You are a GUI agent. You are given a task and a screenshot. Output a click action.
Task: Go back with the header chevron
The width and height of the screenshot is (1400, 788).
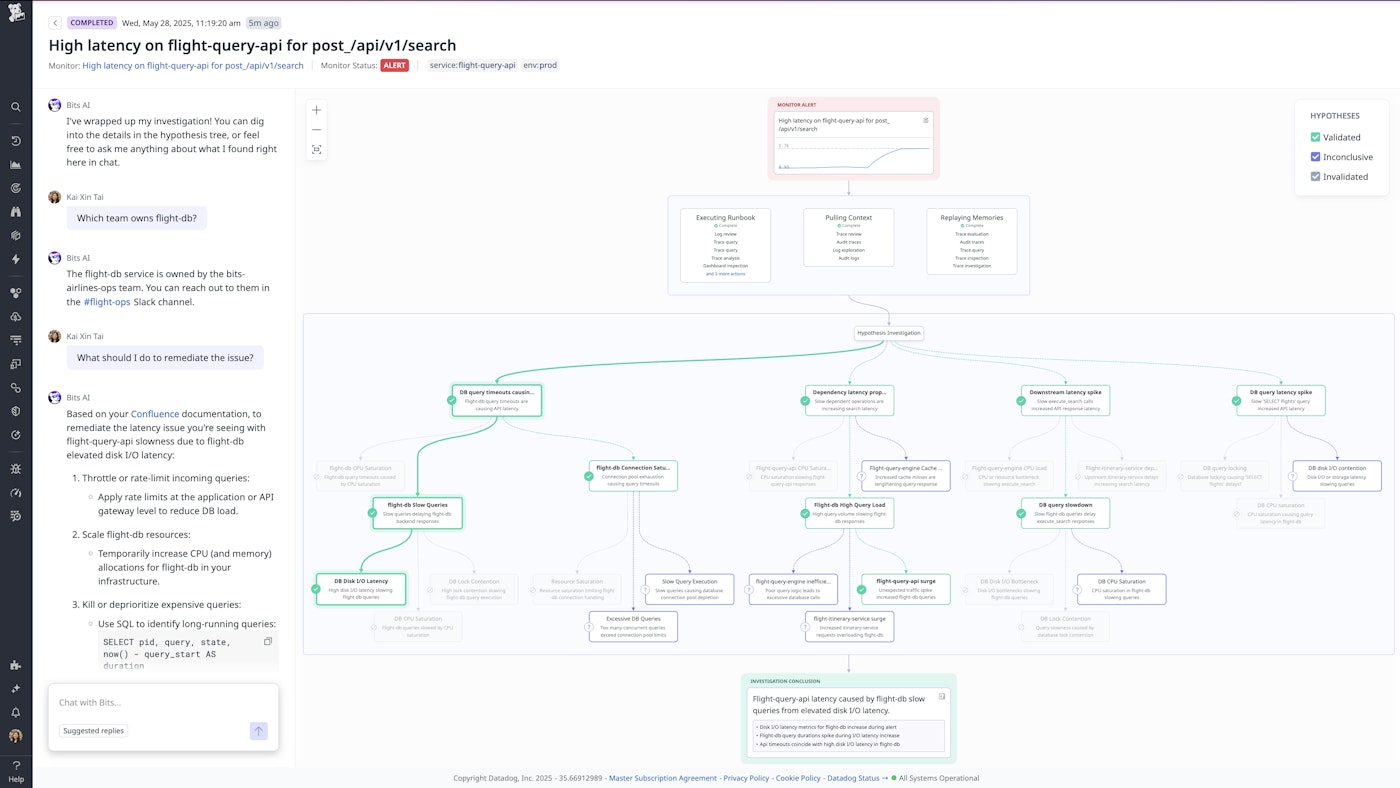tap(55, 23)
